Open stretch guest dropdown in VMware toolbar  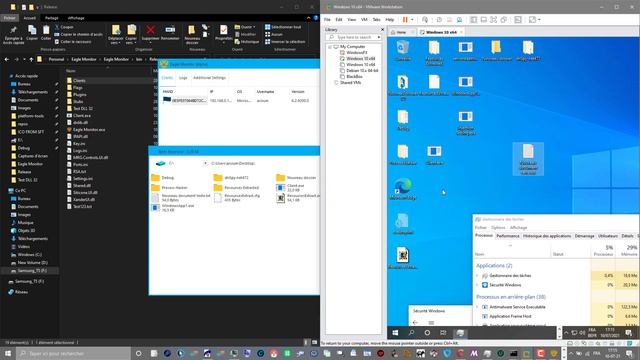pos(539,20)
